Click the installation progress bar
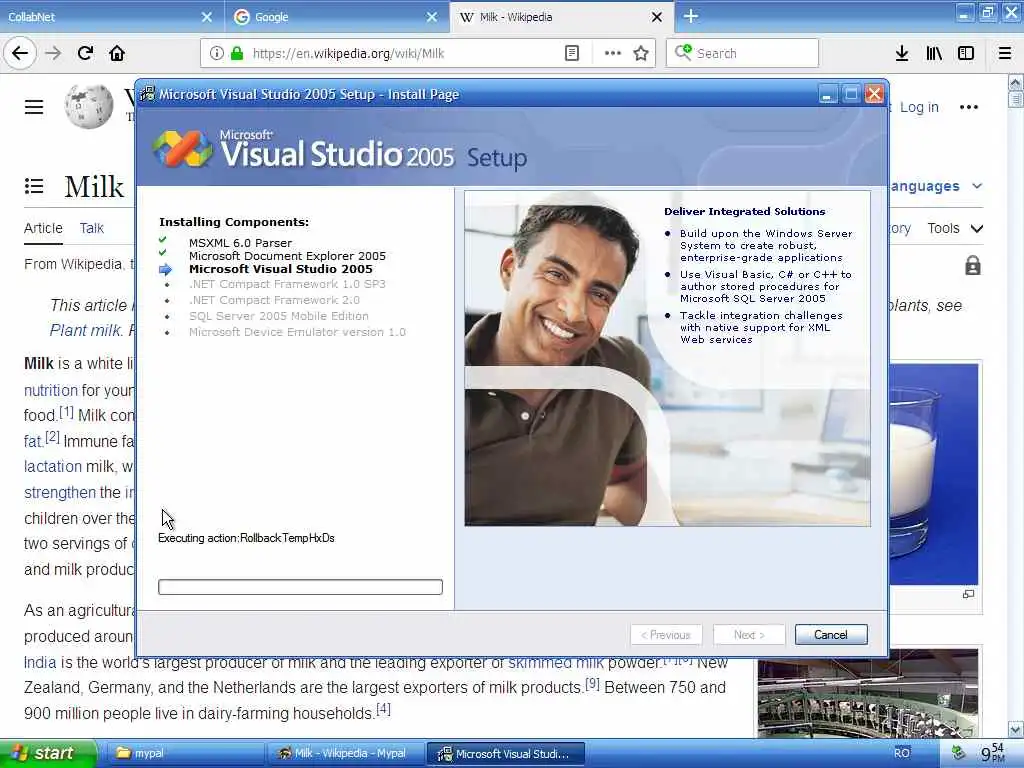This screenshot has width=1024, height=768. click(300, 586)
